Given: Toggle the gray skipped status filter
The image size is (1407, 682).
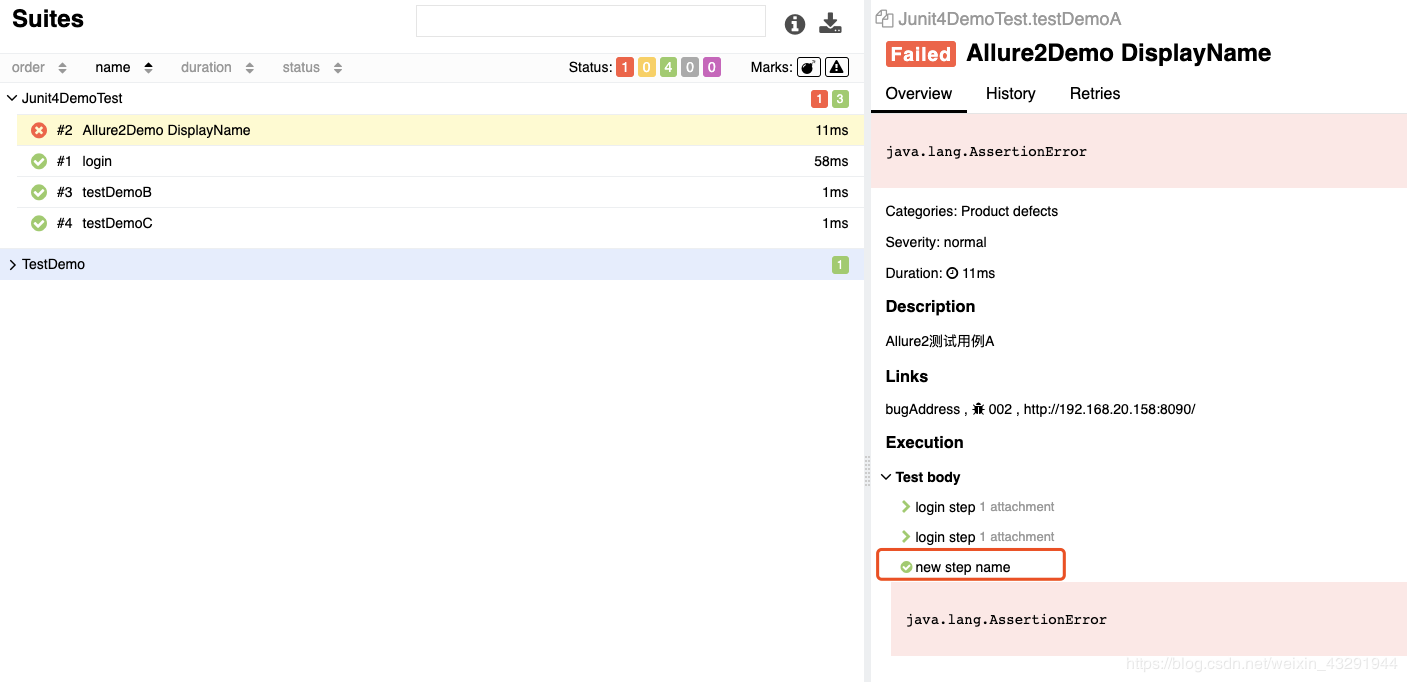Looking at the screenshot, I should pyautogui.click(x=690, y=67).
